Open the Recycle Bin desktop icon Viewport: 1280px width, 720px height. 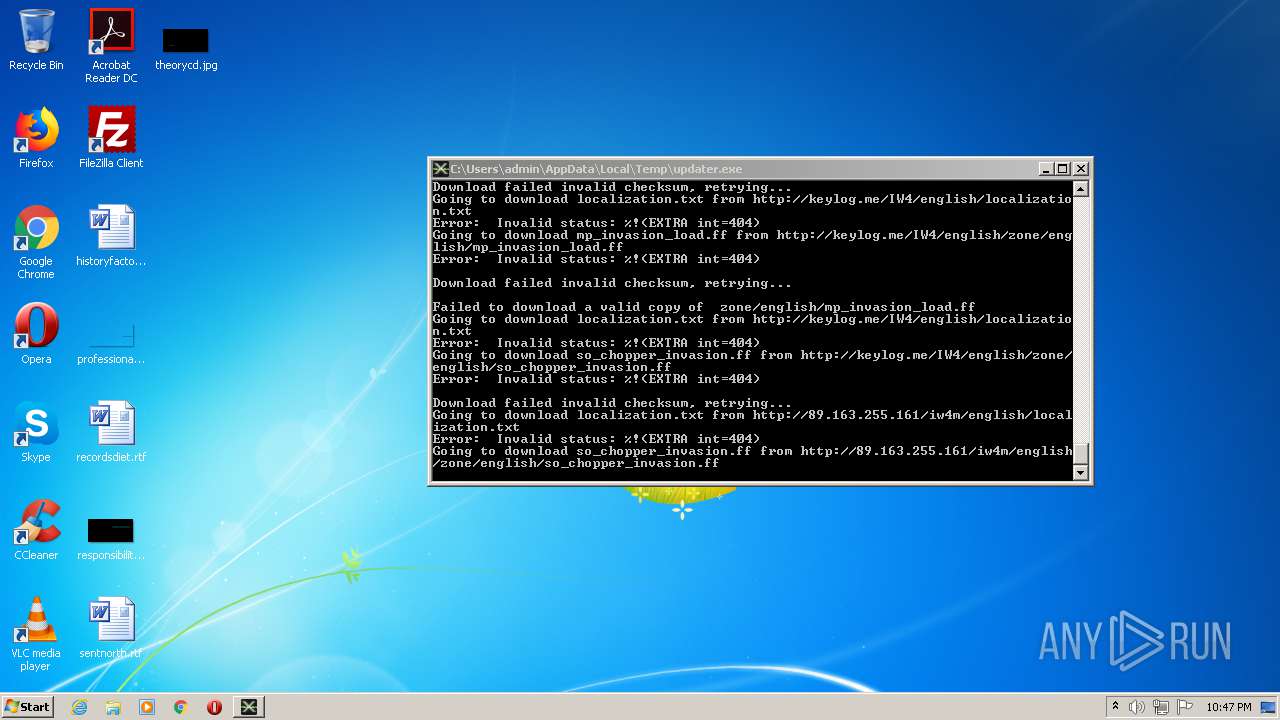pos(36,40)
